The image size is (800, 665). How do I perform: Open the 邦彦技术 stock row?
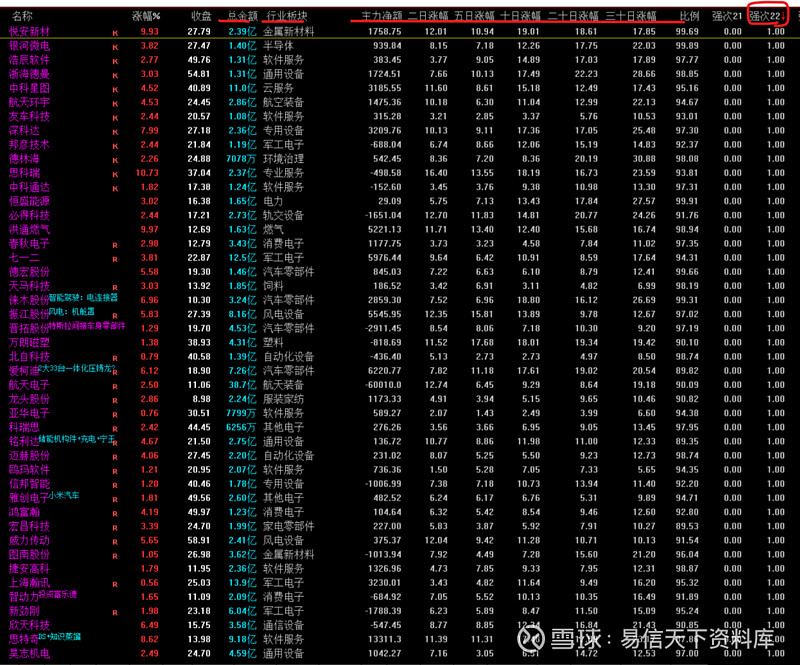point(30,145)
